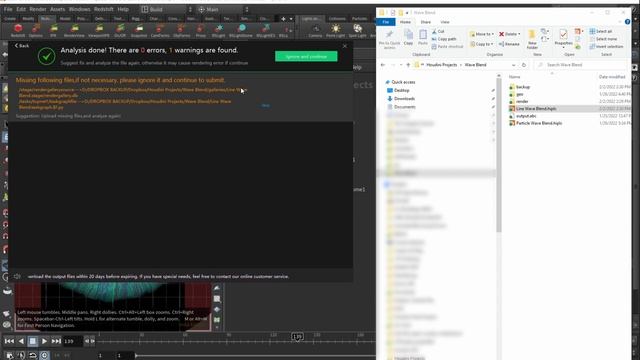Launch the IPR shelf tool
The image size is (640, 360).
[x=53, y=31]
